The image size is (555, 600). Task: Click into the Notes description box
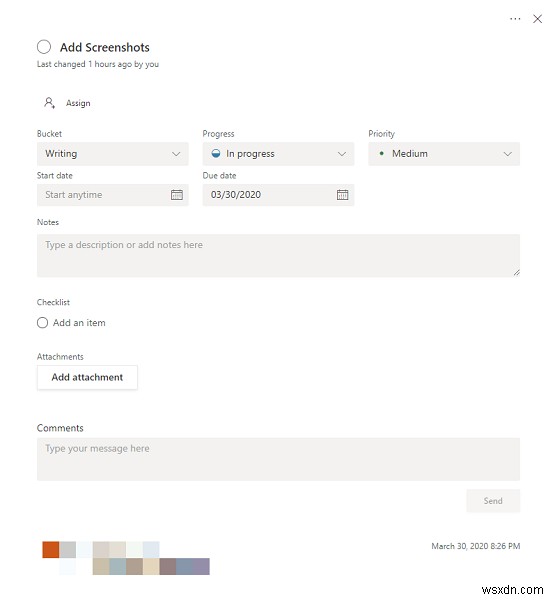tap(278, 256)
